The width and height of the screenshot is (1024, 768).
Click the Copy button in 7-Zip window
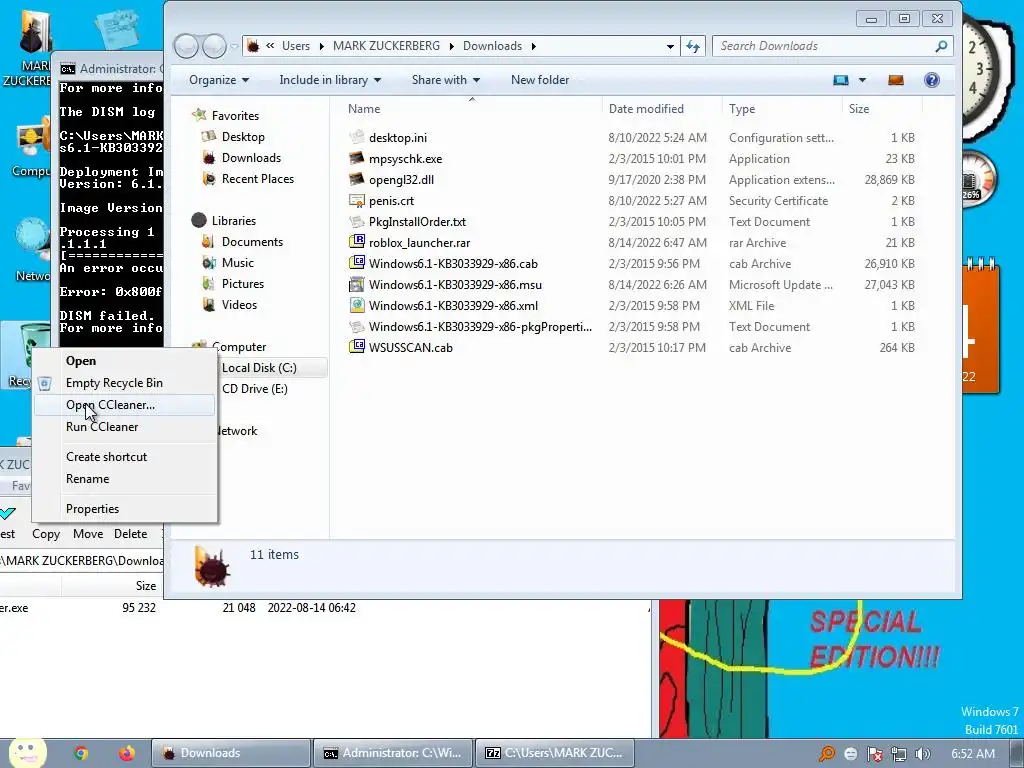pos(46,534)
